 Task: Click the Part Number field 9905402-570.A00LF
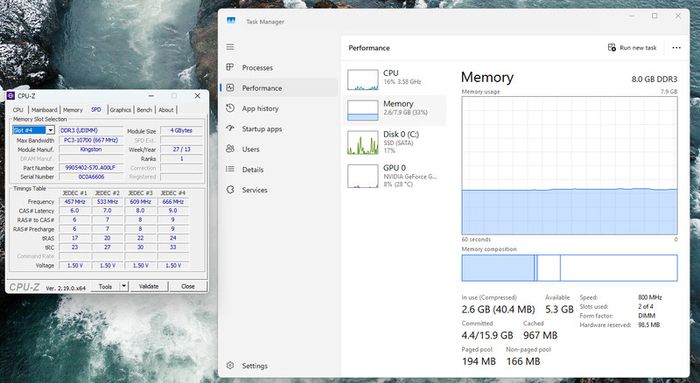point(91,168)
